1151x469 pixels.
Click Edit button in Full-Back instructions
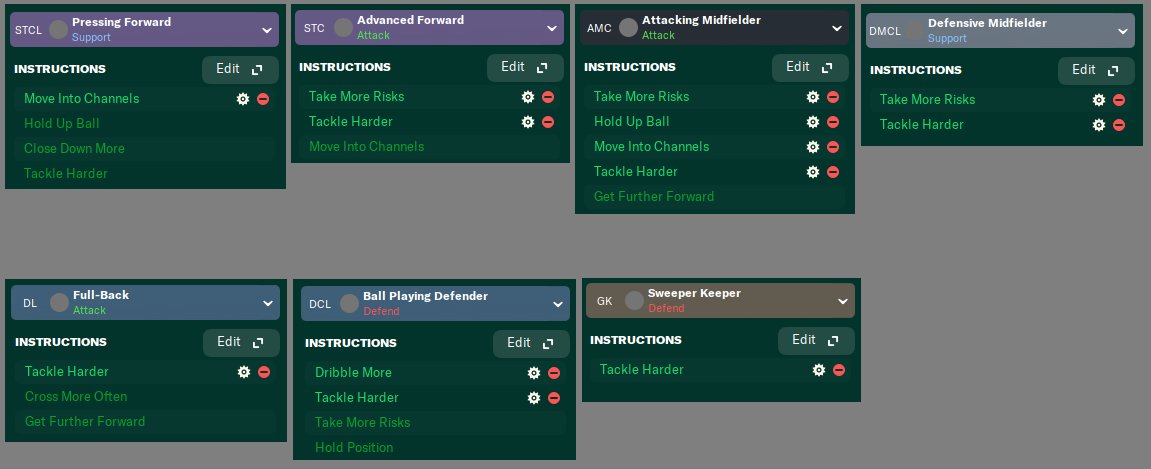click(x=241, y=342)
